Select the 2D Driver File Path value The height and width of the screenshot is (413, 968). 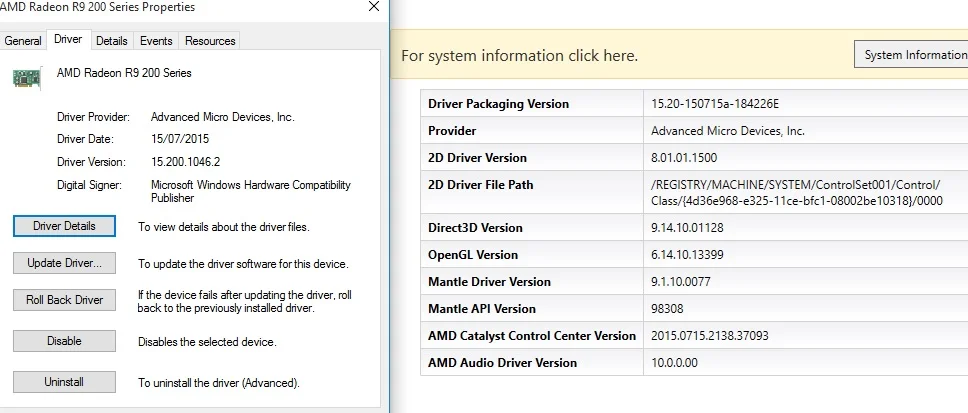click(797, 193)
